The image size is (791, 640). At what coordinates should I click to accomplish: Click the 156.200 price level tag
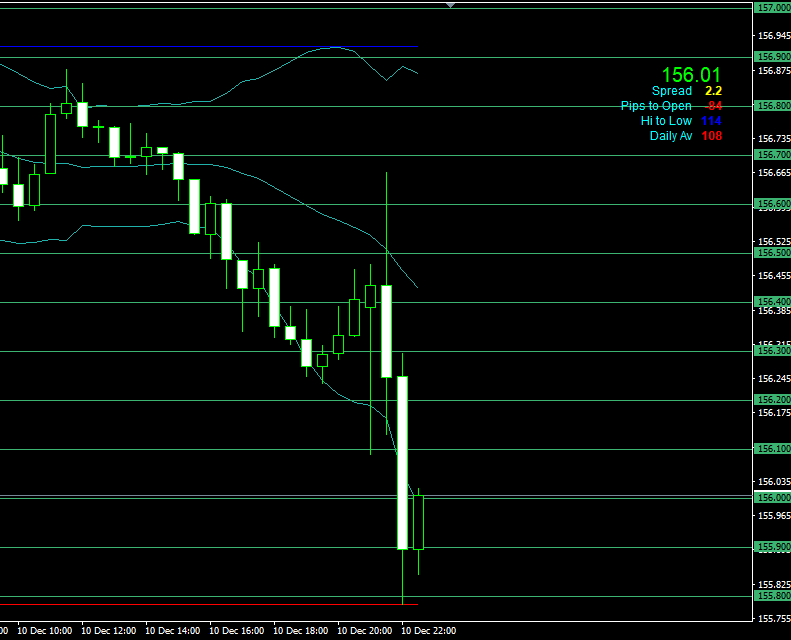click(772, 400)
